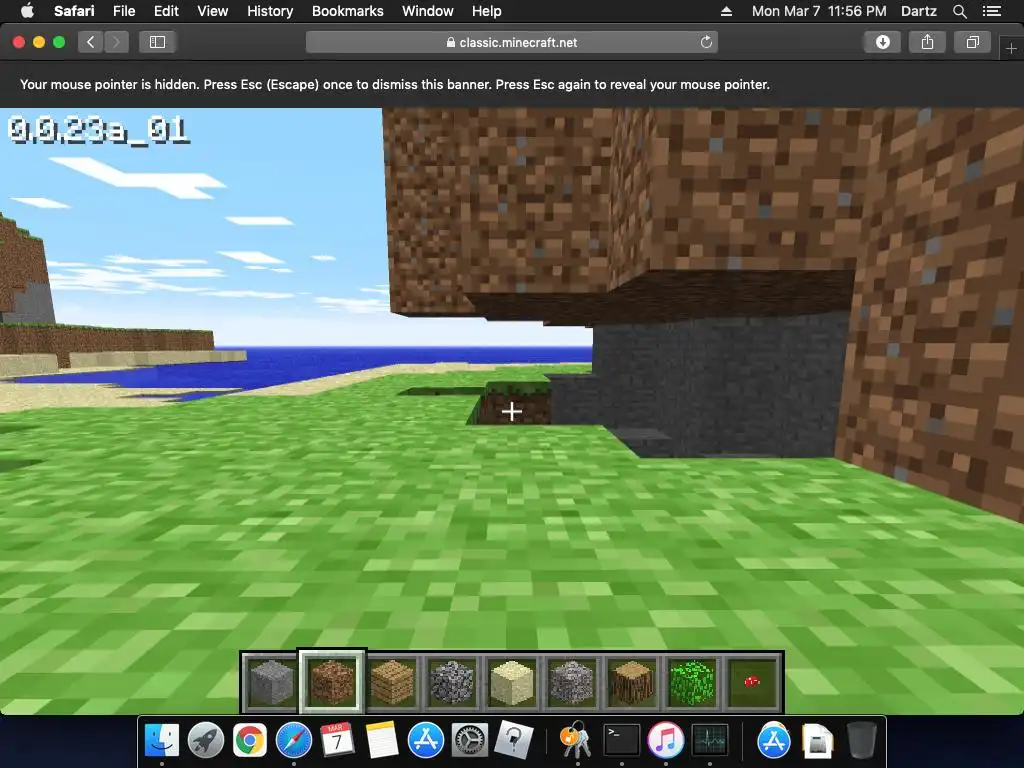Open System Preferences from the Dock
Image resolution: width=1024 pixels, height=768 pixels.
coord(470,740)
